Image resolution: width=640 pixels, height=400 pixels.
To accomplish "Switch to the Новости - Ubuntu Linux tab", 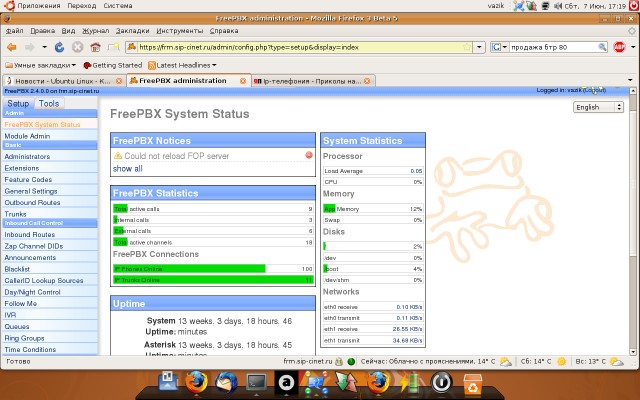I will coord(64,81).
